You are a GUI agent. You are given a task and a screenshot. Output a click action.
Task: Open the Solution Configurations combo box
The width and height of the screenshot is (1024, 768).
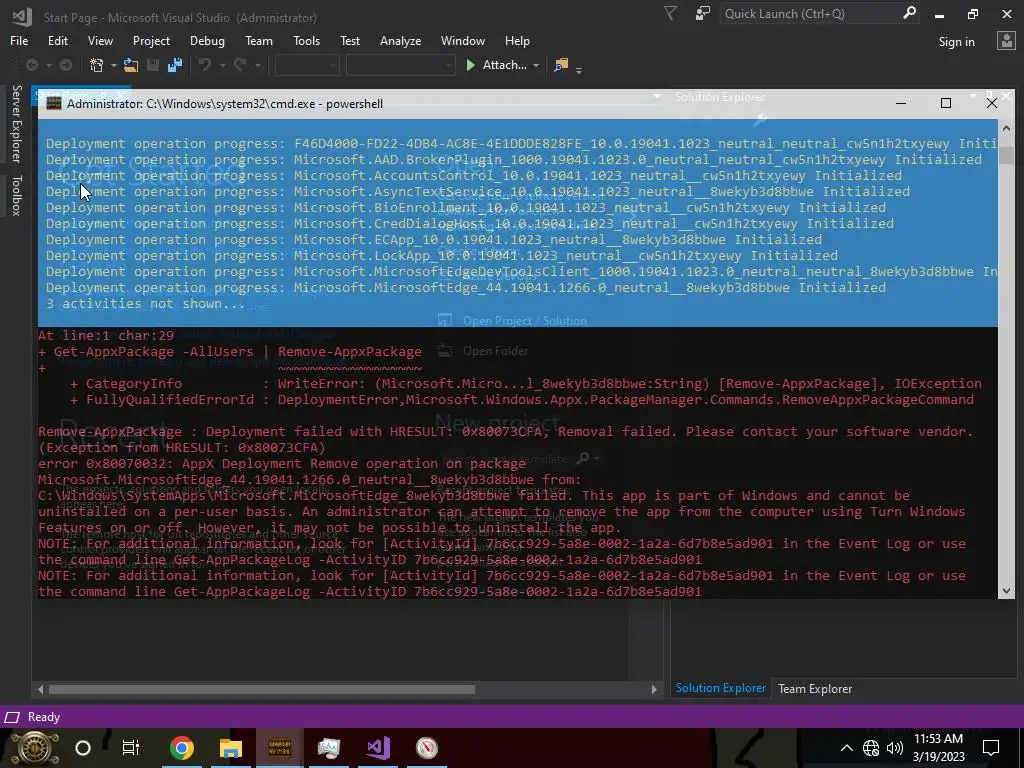[x=307, y=65]
